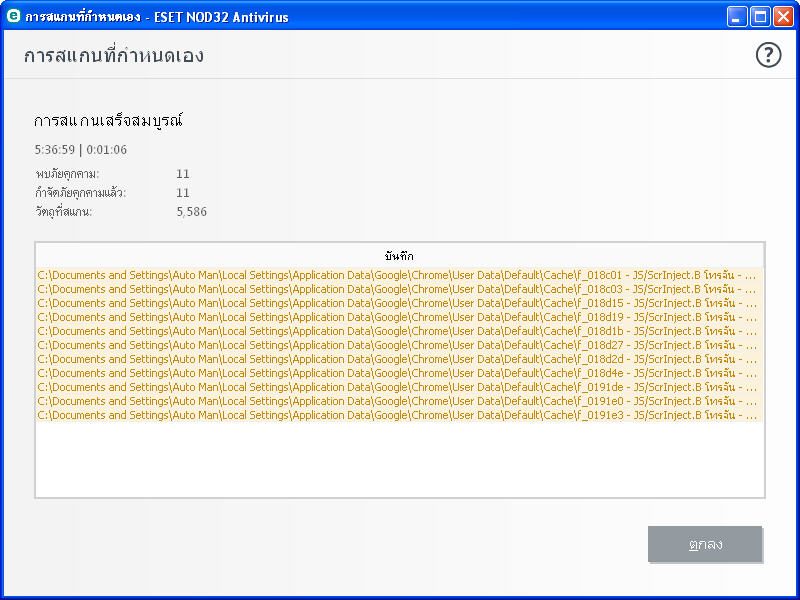Click the การสแกนที่กำหนดเอง page heading
Screen dimensions: 800x600
click(x=114, y=55)
